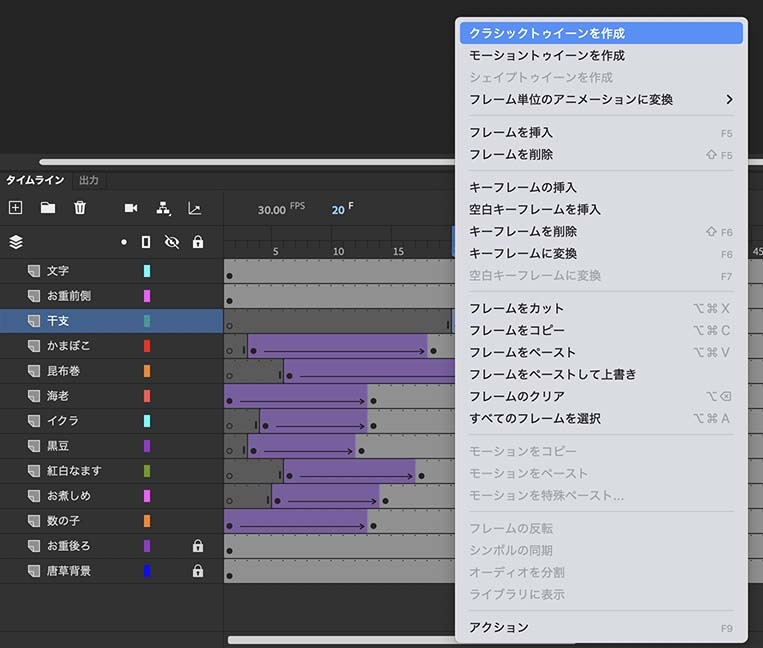Toggle lock all layers padlock in header
763x648 pixels.
coord(198,242)
